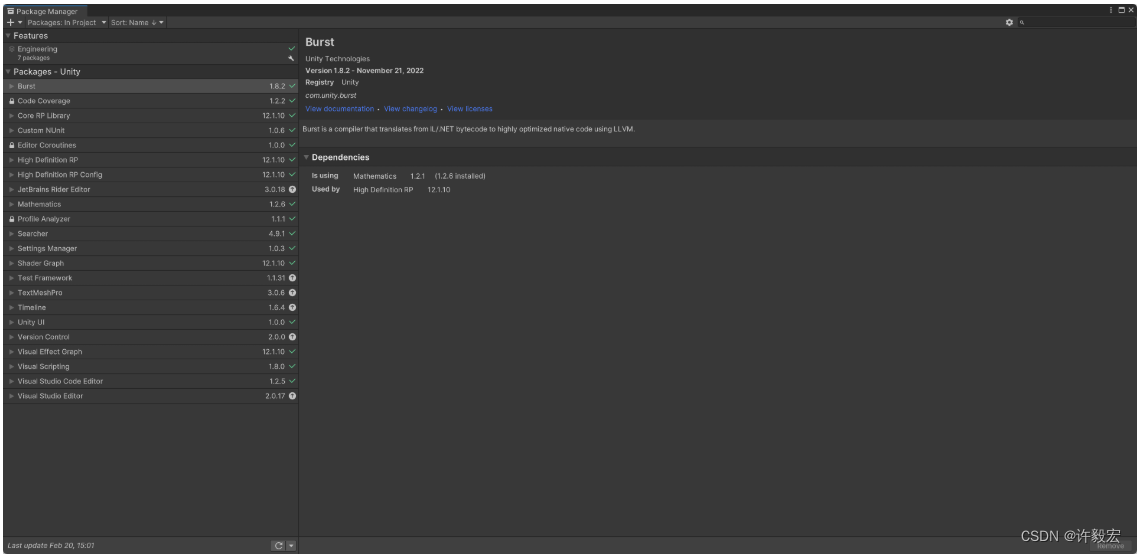Click update-available icon on JetBrains Rider Editor
Image resolution: width=1137 pixels, height=554 pixels.
(292, 189)
